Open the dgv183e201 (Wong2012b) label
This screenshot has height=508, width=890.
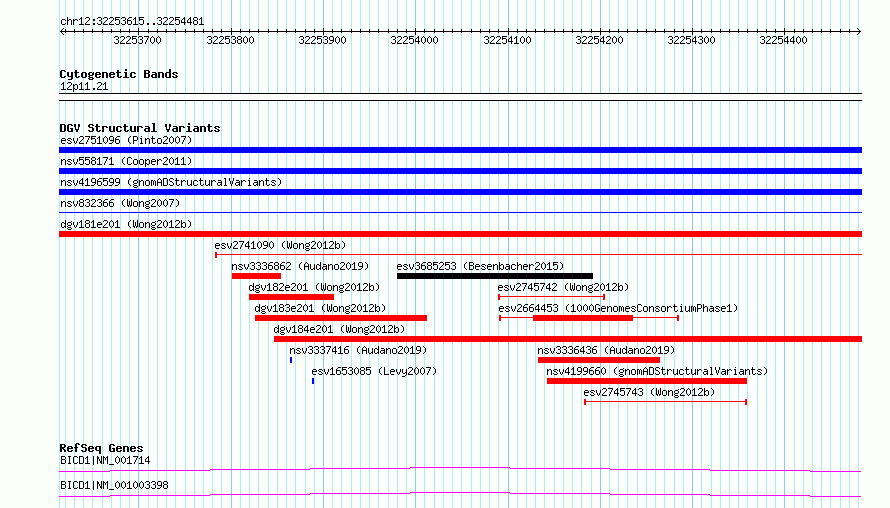point(320,308)
